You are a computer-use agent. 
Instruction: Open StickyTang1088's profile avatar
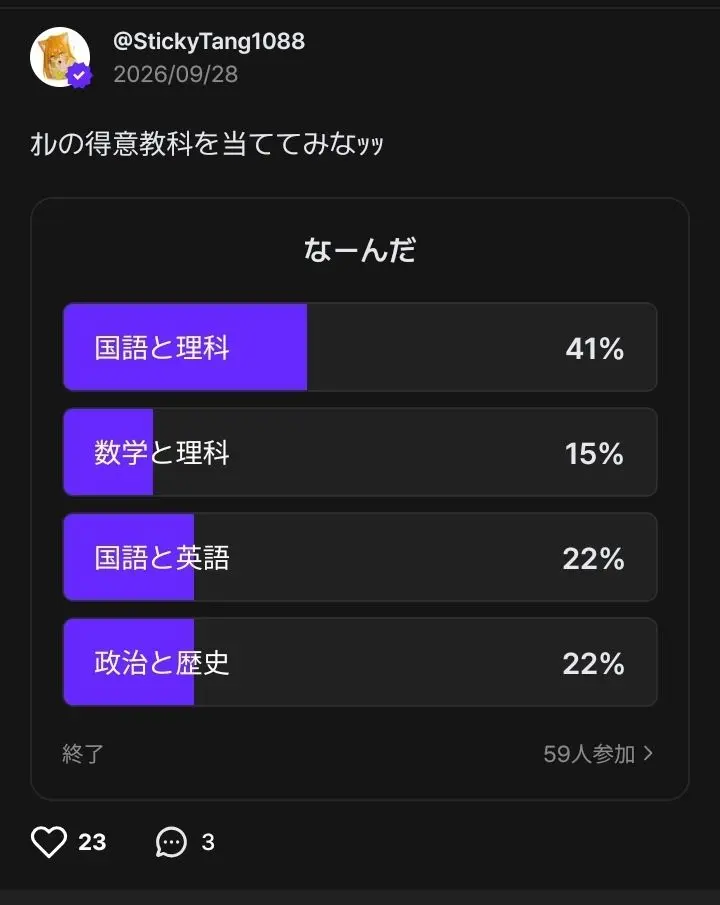point(60,57)
